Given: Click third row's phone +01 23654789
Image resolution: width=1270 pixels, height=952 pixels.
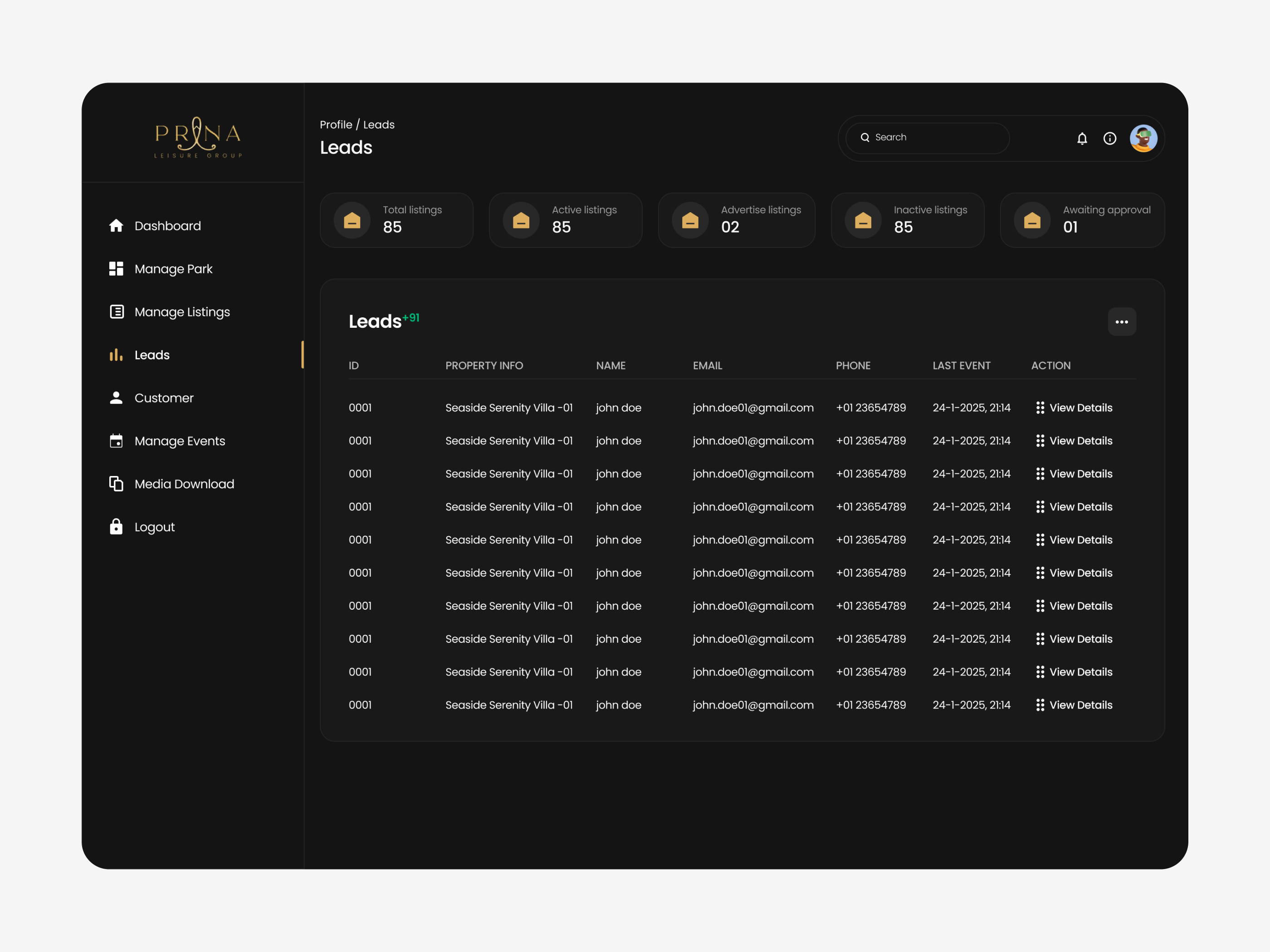Looking at the screenshot, I should coord(871,474).
